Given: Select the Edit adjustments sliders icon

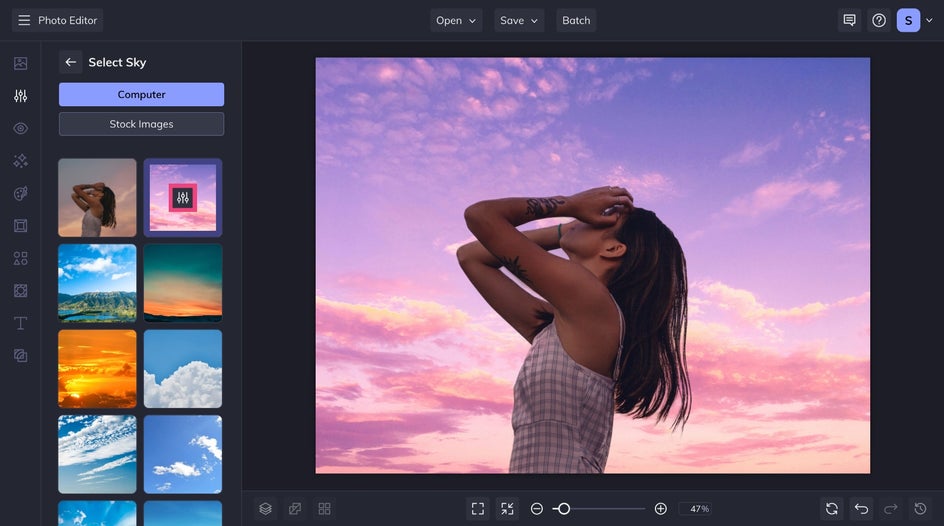Looking at the screenshot, I should point(20,96).
